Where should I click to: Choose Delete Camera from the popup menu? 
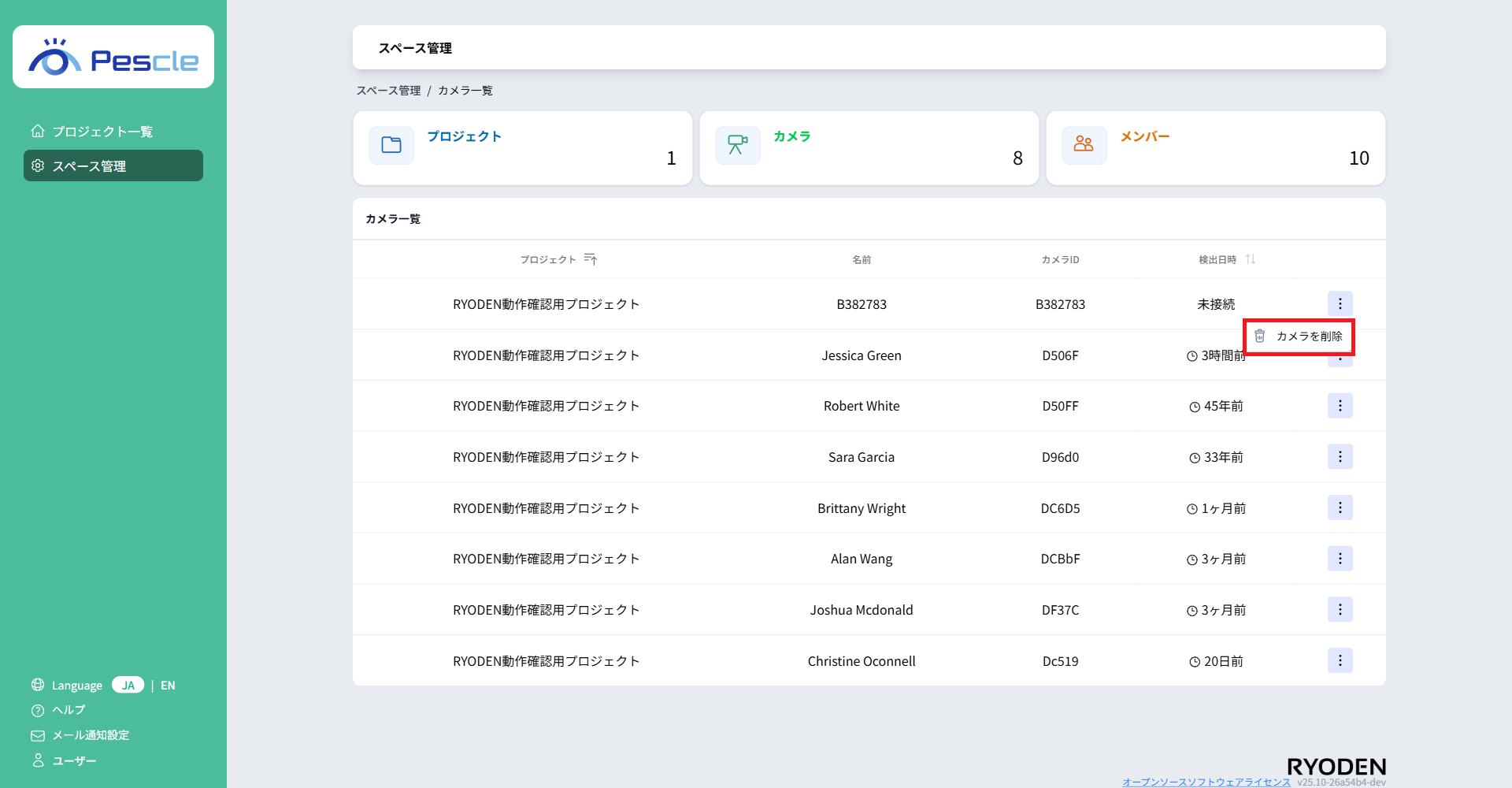coord(1299,336)
